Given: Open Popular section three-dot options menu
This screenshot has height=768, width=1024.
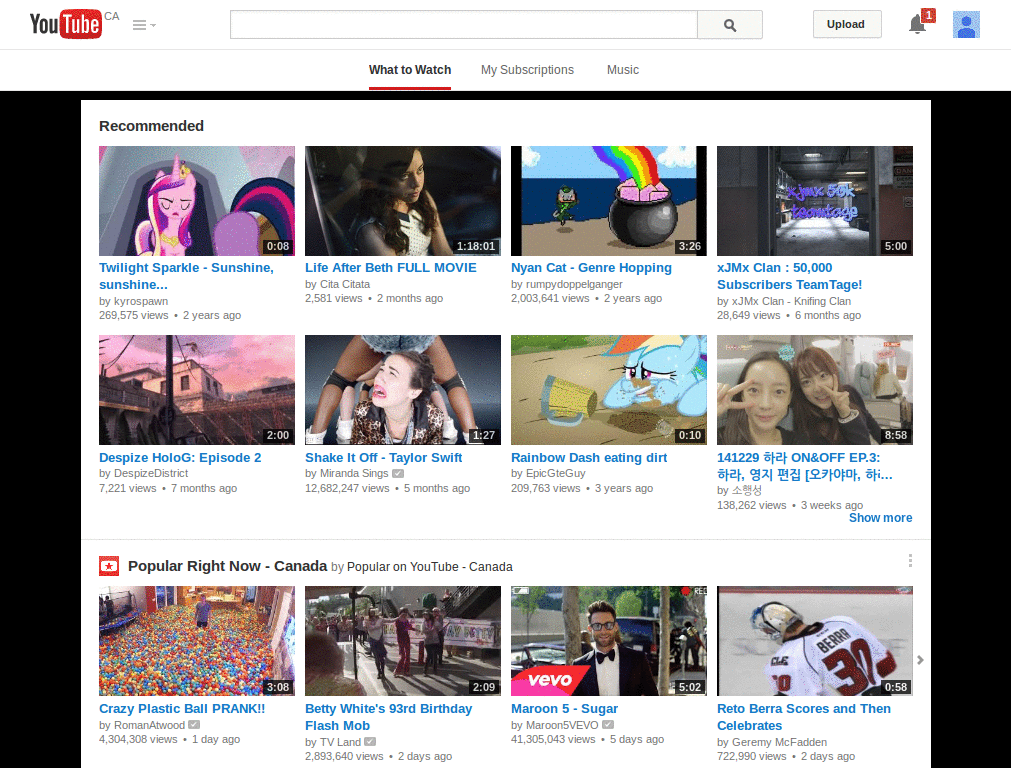Looking at the screenshot, I should 910,560.
